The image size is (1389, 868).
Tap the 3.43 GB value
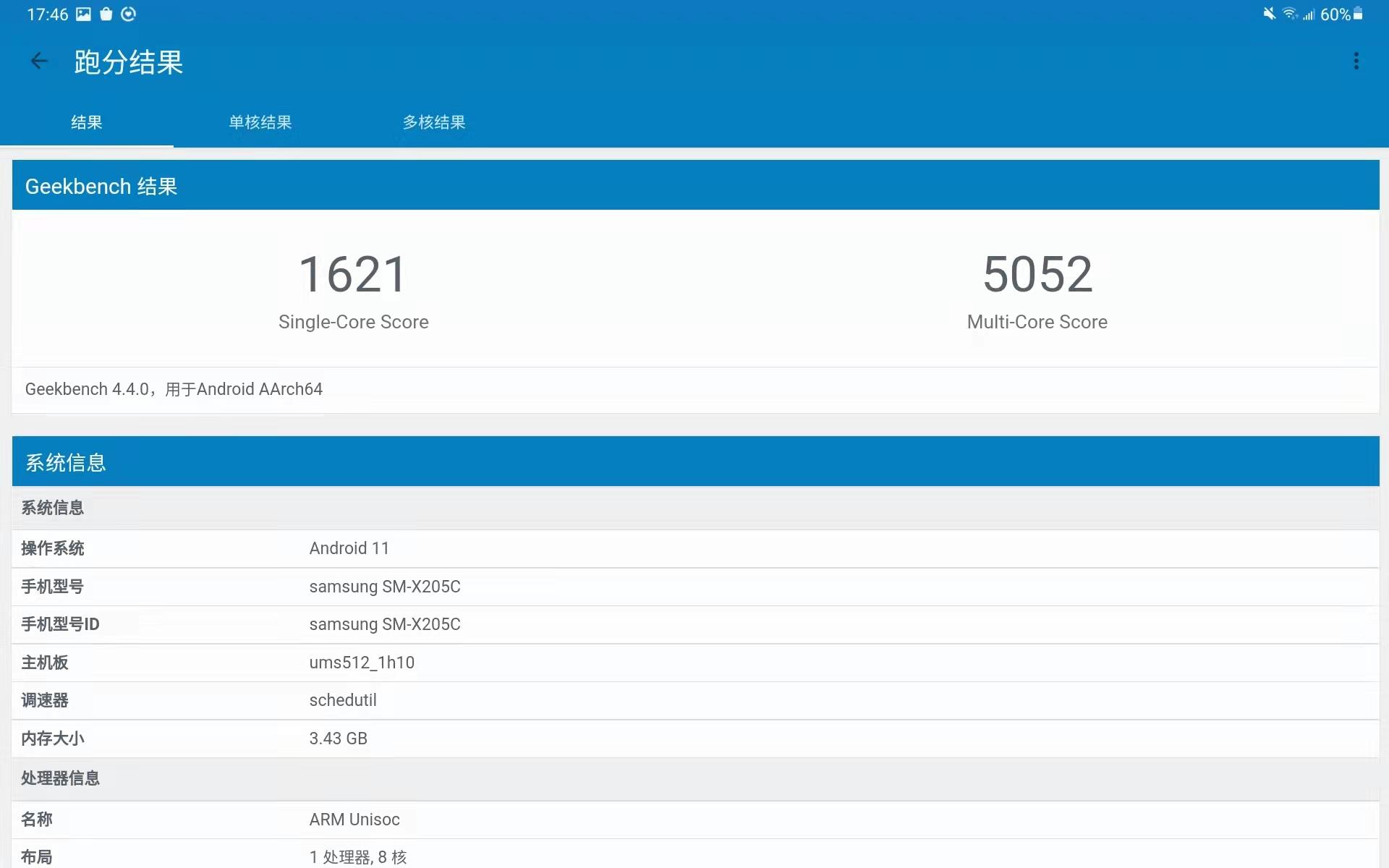(x=339, y=739)
